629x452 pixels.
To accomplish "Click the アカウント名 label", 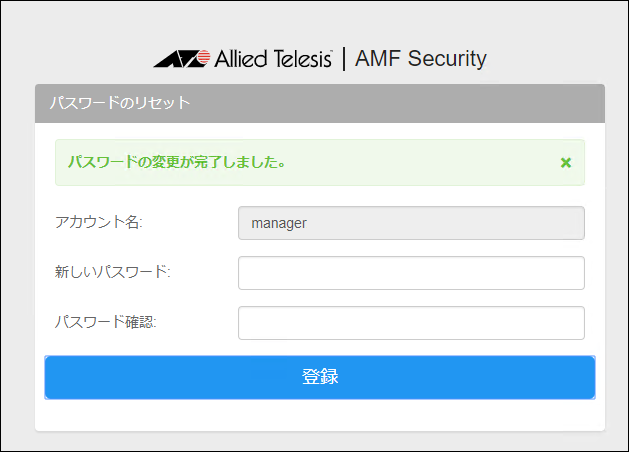I will (x=99, y=222).
